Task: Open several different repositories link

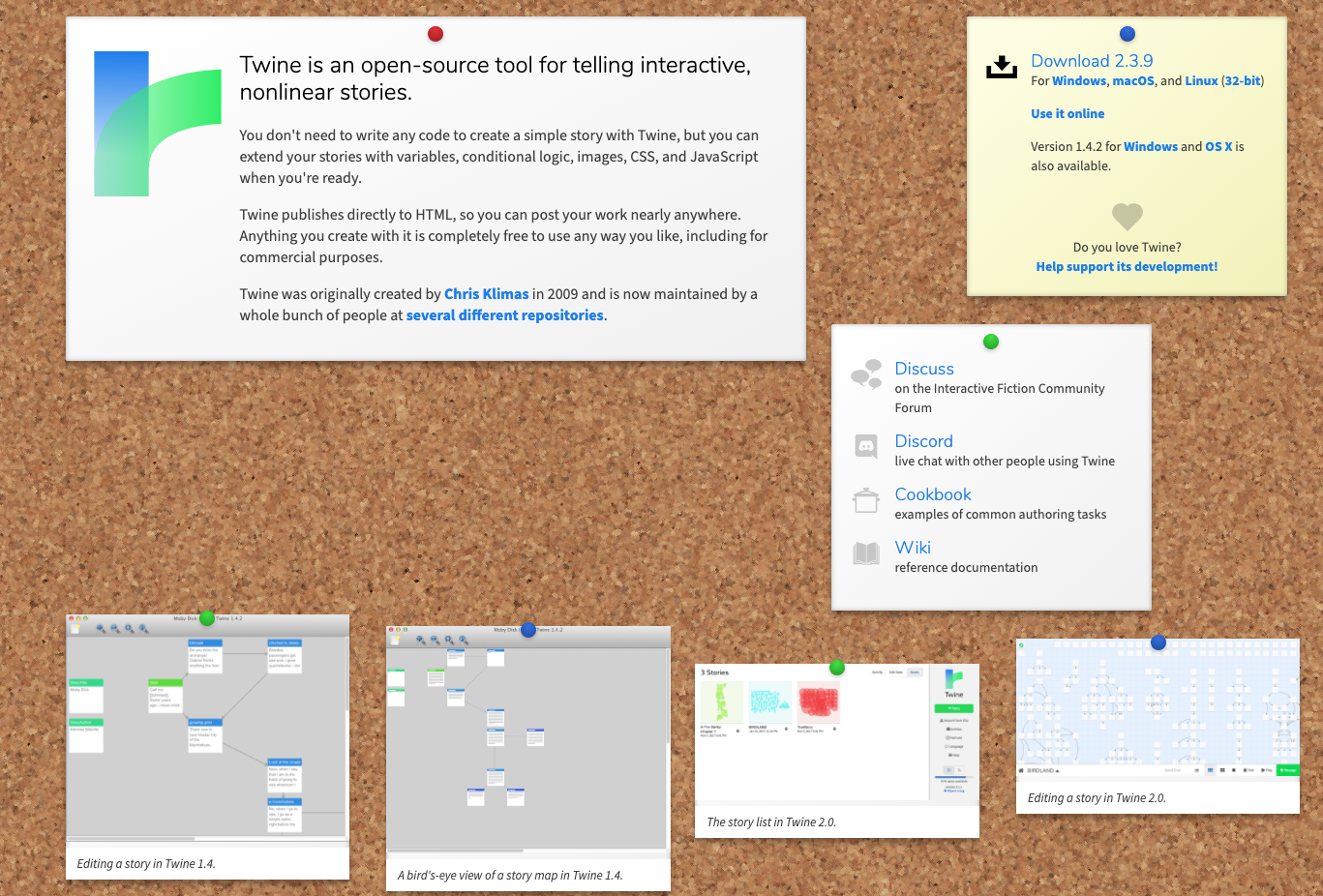Action: point(505,315)
